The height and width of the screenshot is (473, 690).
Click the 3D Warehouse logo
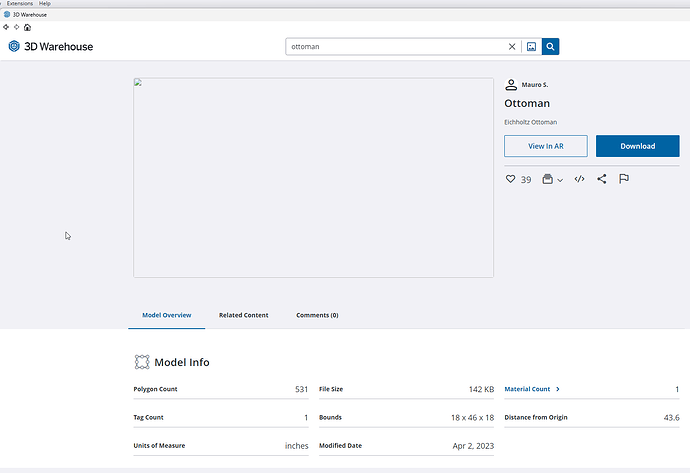[x=51, y=46]
